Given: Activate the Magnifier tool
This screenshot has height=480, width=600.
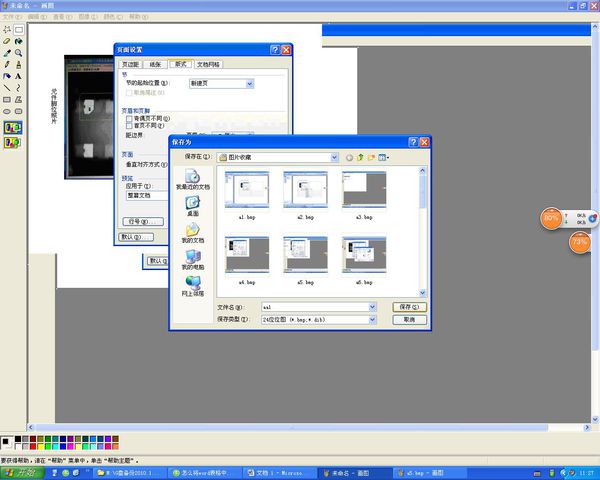Looking at the screenshot, I should pyautogui.click(x=18, y=53).
